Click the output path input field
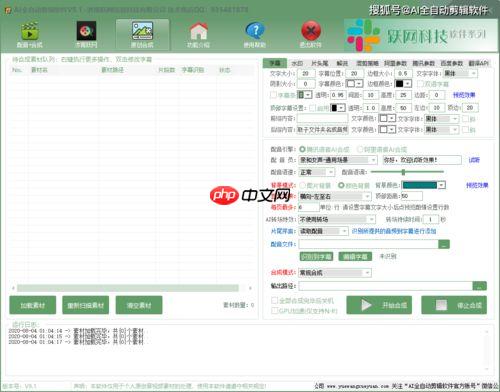Screen dimensions: 500x392 click(386, 286)
